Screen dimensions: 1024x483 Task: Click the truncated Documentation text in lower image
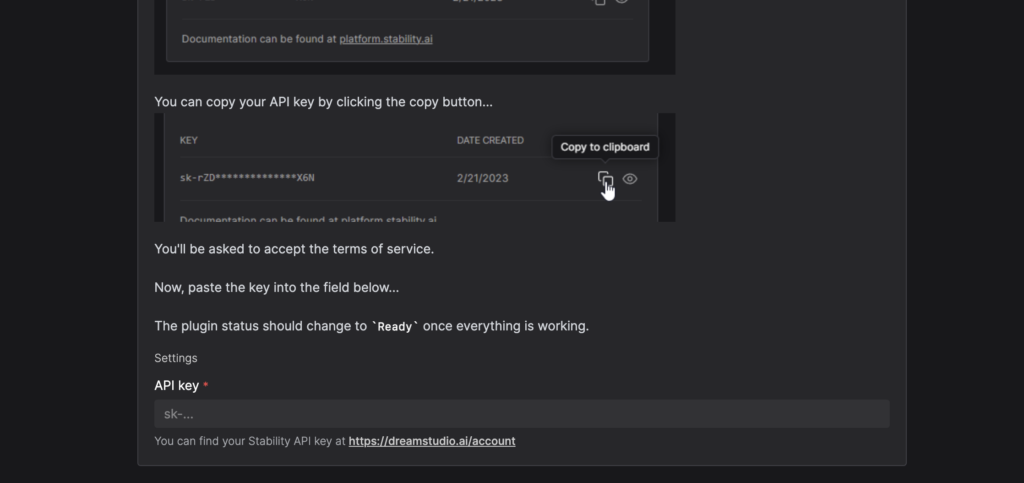pyautogui.click(x=308, y=219)
